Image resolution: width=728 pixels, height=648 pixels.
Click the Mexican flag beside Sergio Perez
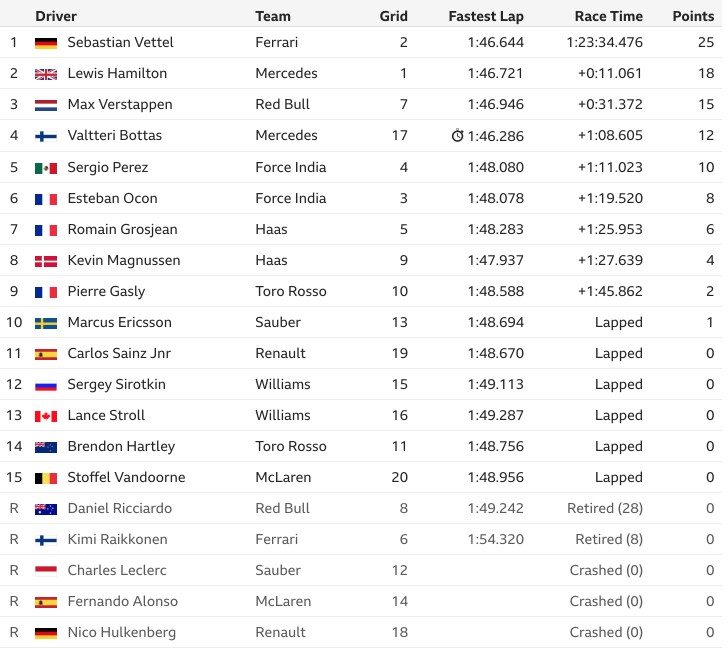tap(46, 168)
